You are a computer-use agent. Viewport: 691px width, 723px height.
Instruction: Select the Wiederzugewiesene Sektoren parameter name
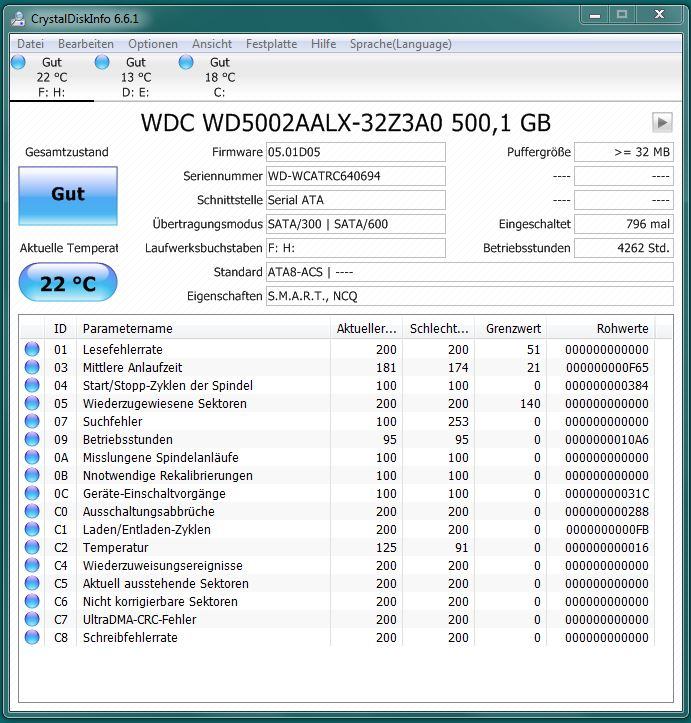click(x=165, y=403)
